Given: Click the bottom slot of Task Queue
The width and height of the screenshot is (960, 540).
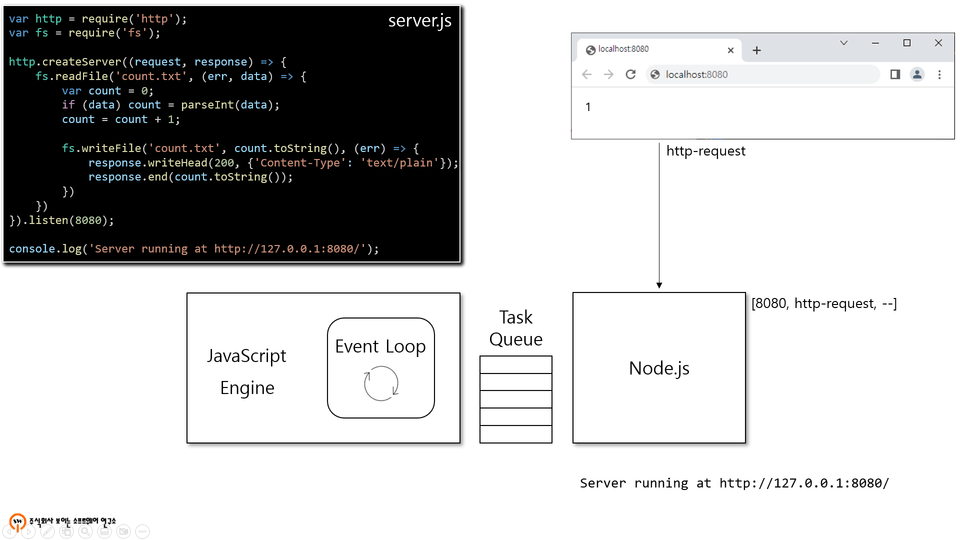Looking at the screenshot, I should pyautogui.click(x=516, y=434).
